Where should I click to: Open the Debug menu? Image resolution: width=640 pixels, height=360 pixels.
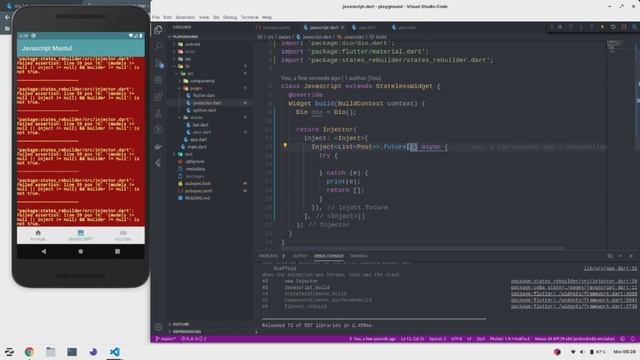pyautogui.click(x=230, y=17)
